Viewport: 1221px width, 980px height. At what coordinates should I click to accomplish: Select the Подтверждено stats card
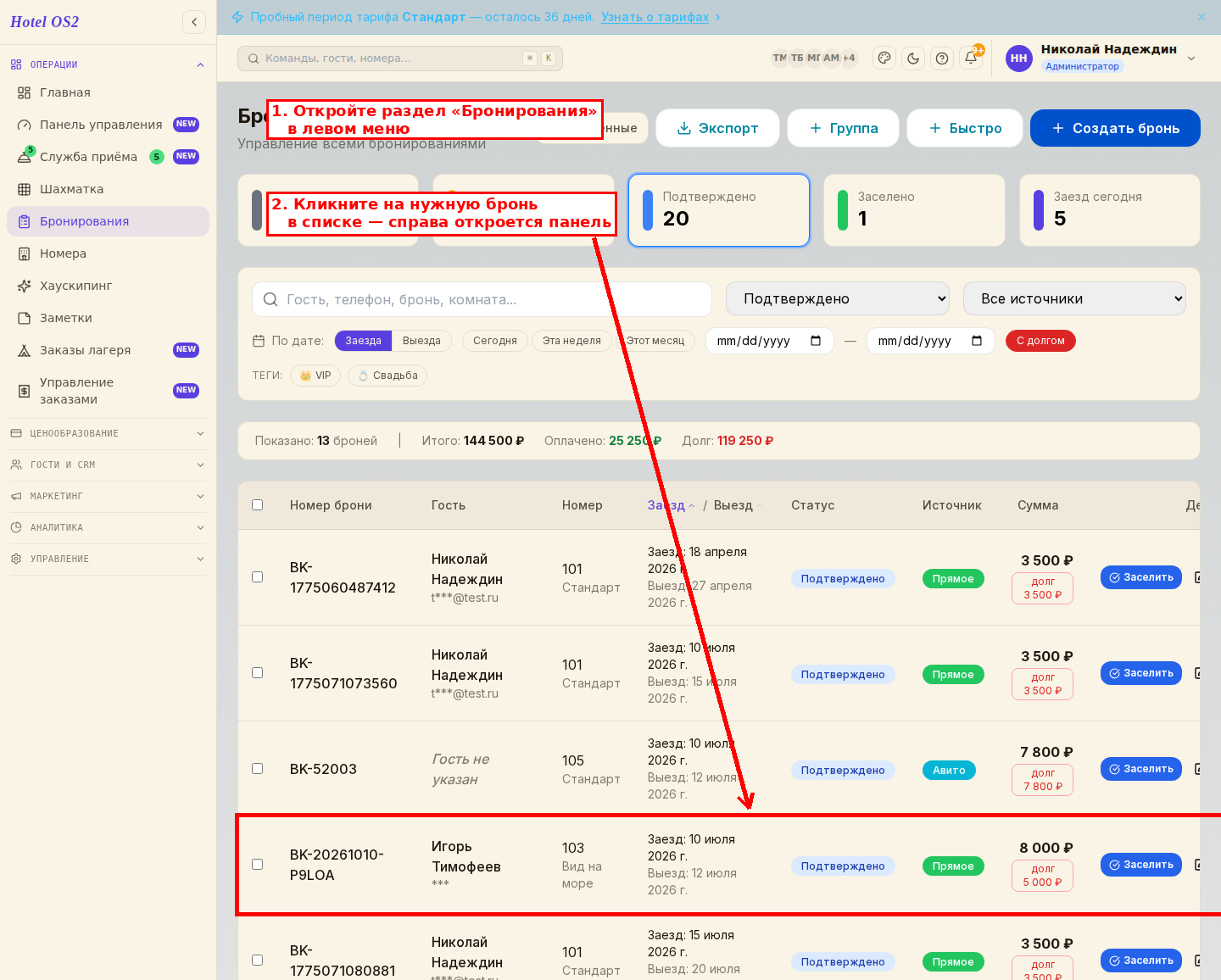point(719,210)
